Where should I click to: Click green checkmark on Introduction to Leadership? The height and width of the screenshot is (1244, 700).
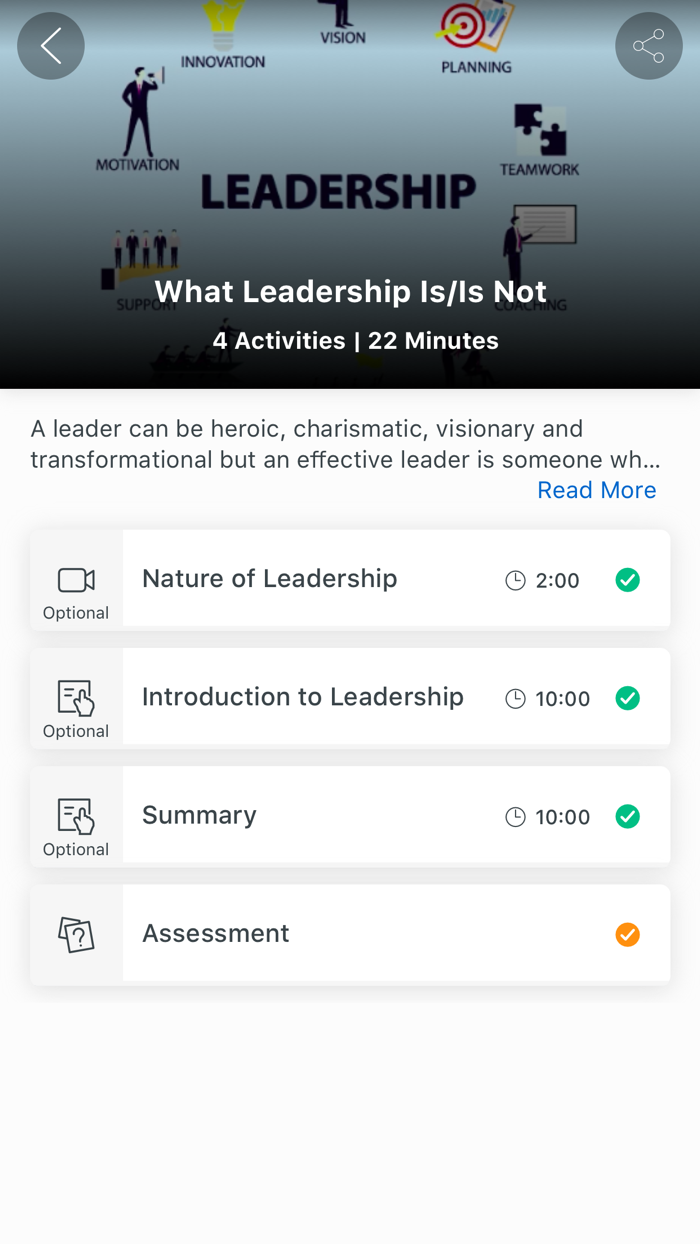click(x=627, y=698)
